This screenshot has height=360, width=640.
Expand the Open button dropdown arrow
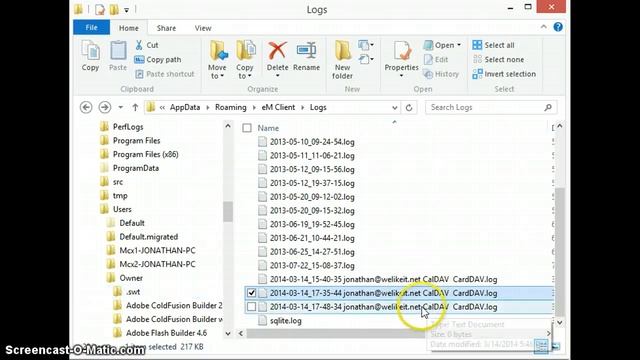point(459,45)
